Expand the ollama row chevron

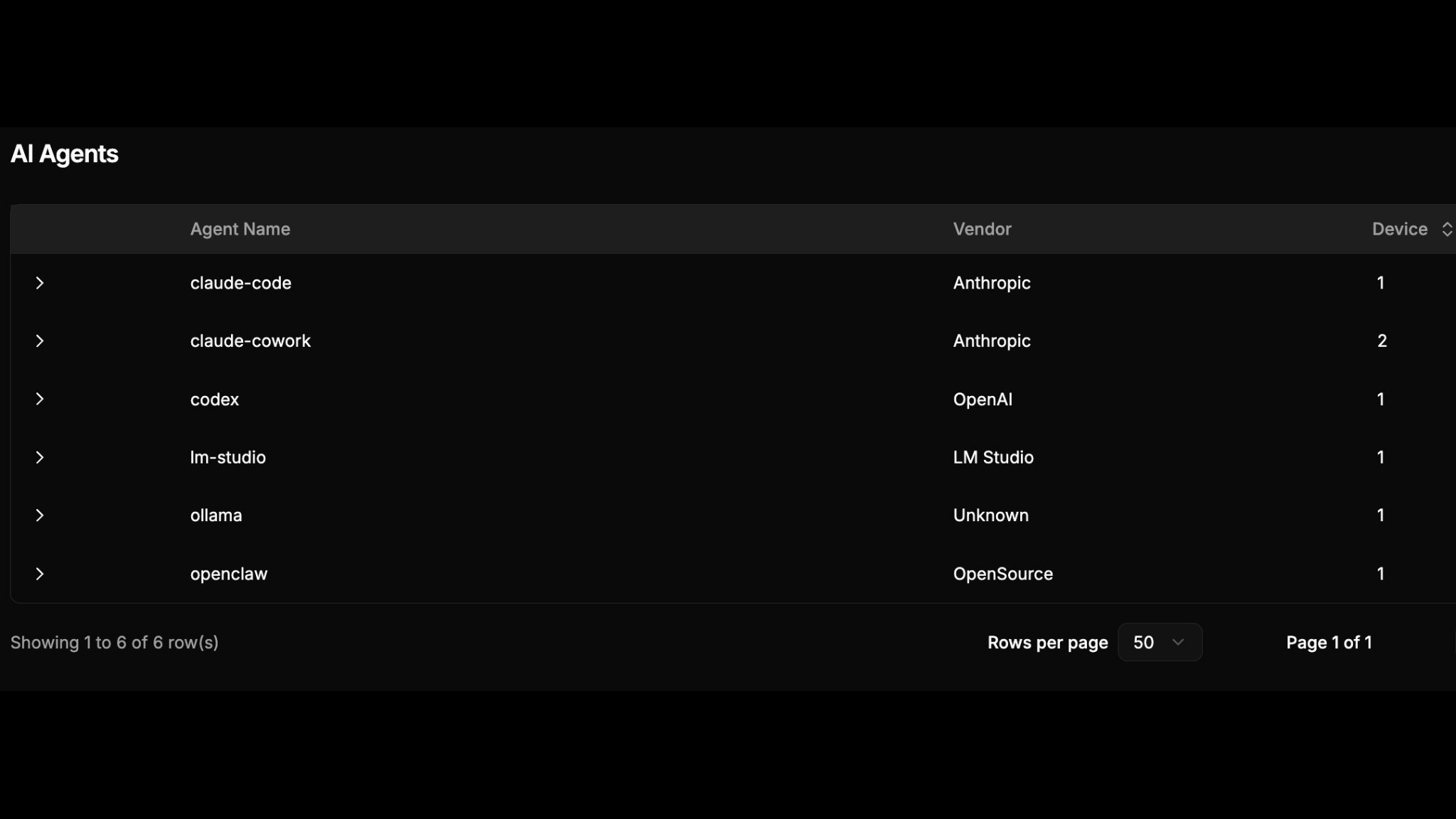[x=40, y=515]
